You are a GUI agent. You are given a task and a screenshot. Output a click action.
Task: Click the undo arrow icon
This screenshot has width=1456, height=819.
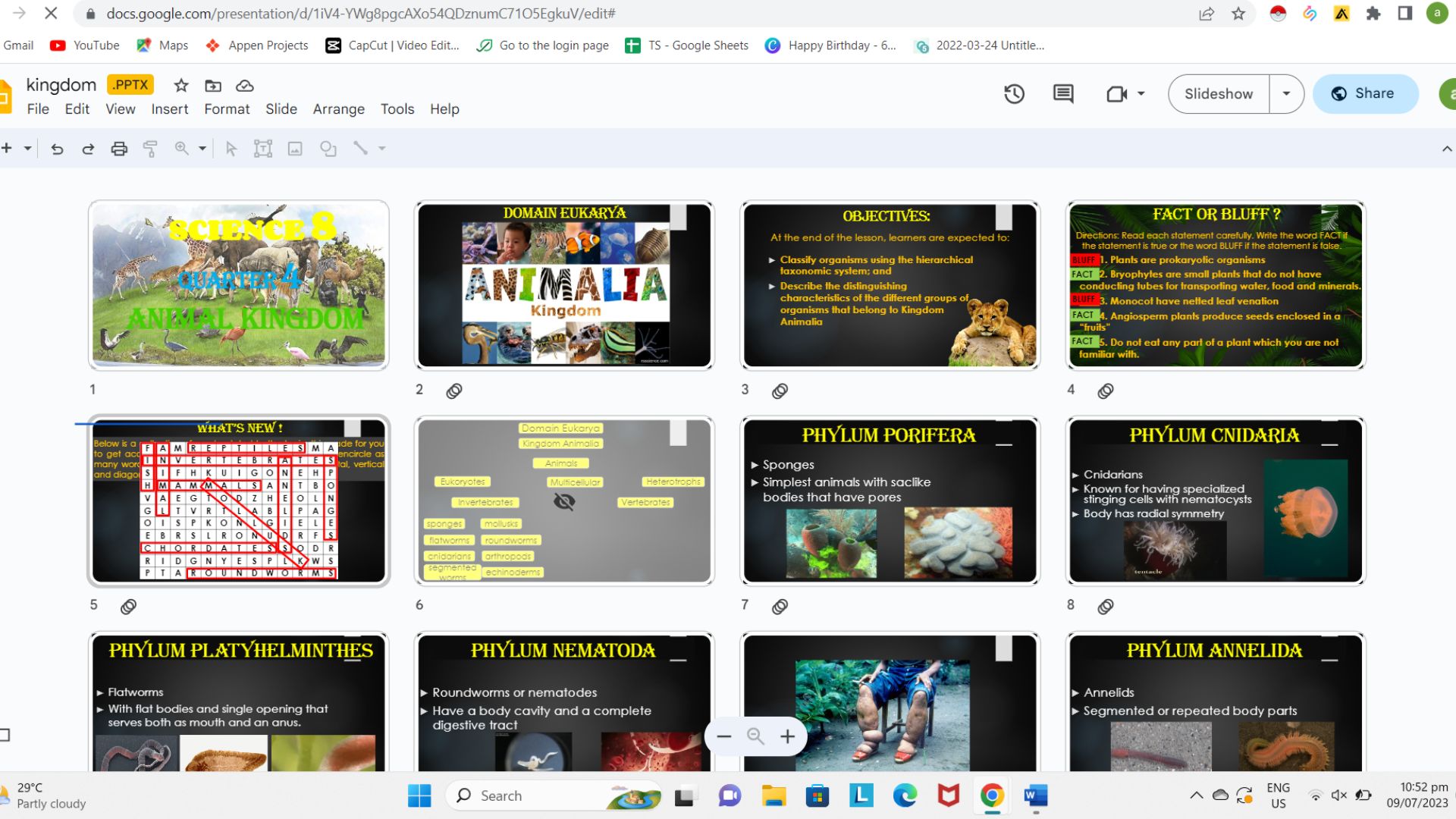tap(57, 149)
